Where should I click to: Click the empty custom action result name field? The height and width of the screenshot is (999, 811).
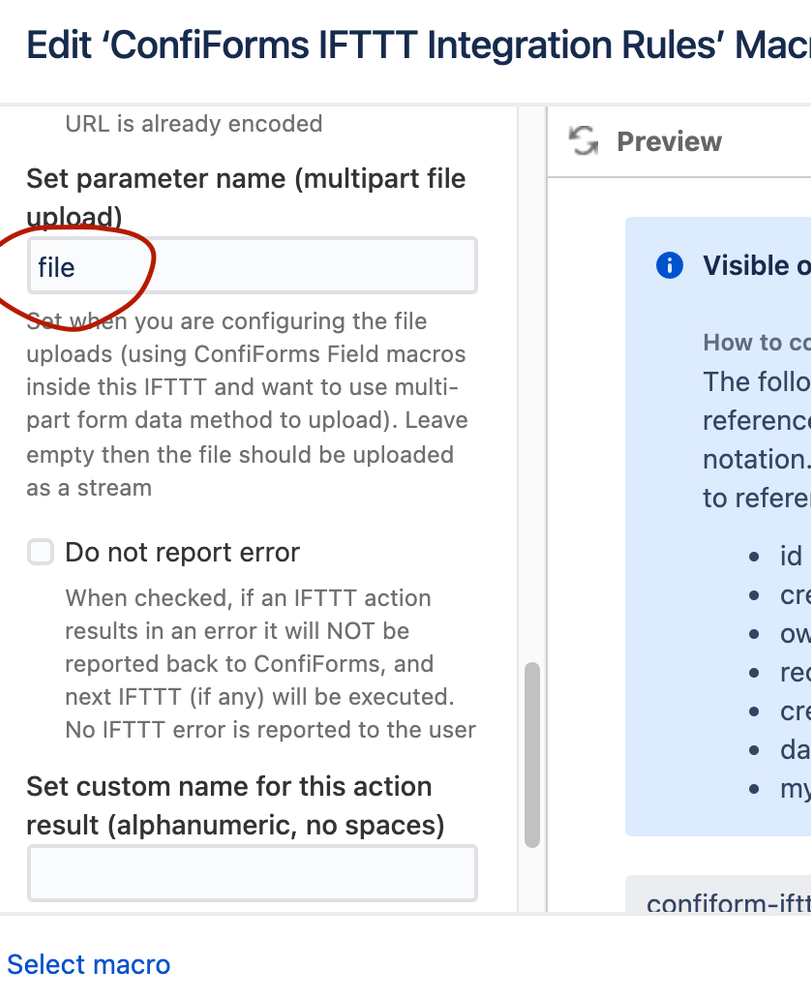(252, 873)
